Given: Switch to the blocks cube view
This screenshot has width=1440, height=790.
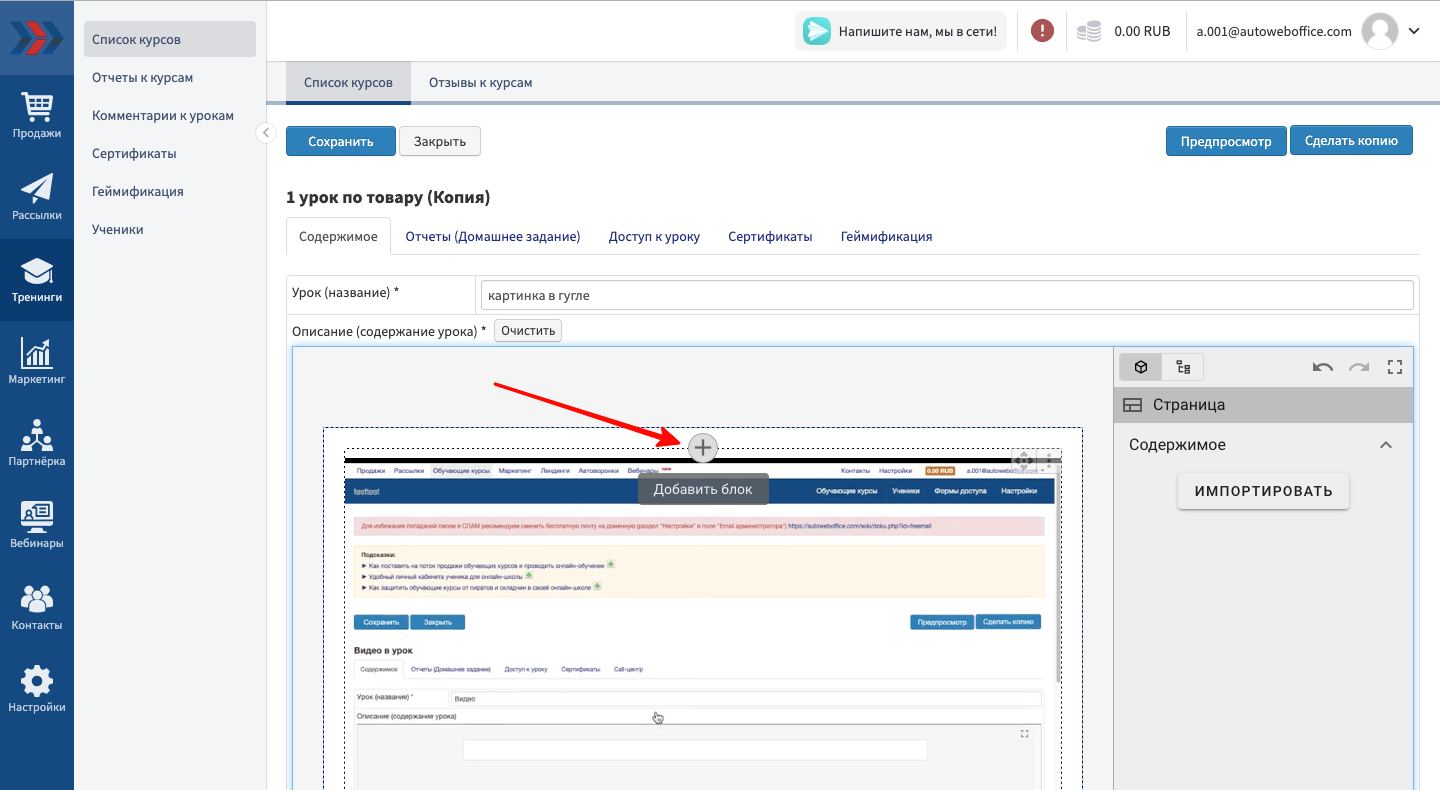Looking at the screenshot, I should (1140, 367).
